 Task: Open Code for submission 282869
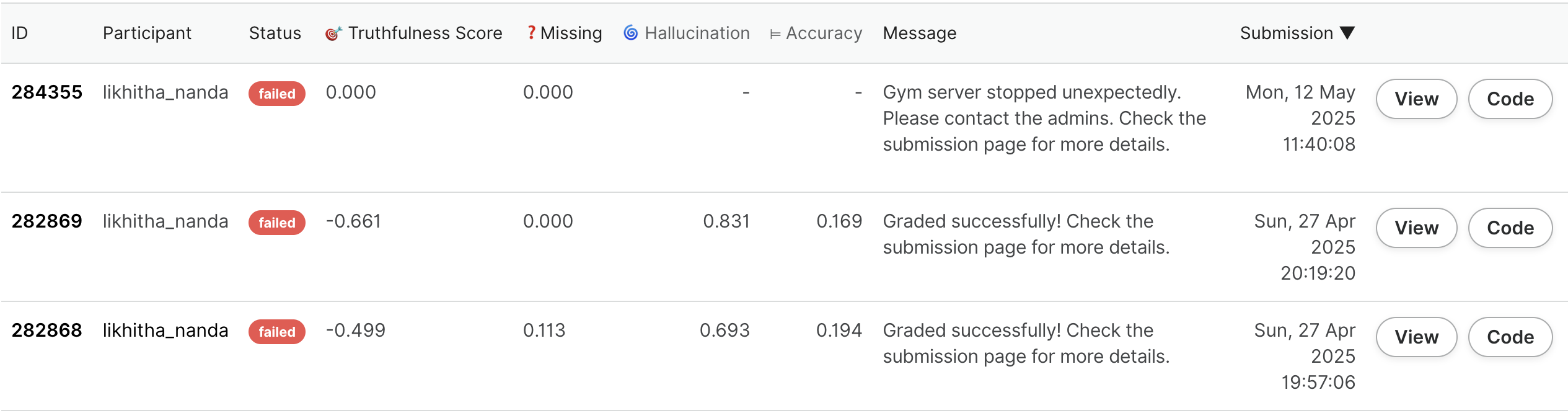coord(1510,228)
